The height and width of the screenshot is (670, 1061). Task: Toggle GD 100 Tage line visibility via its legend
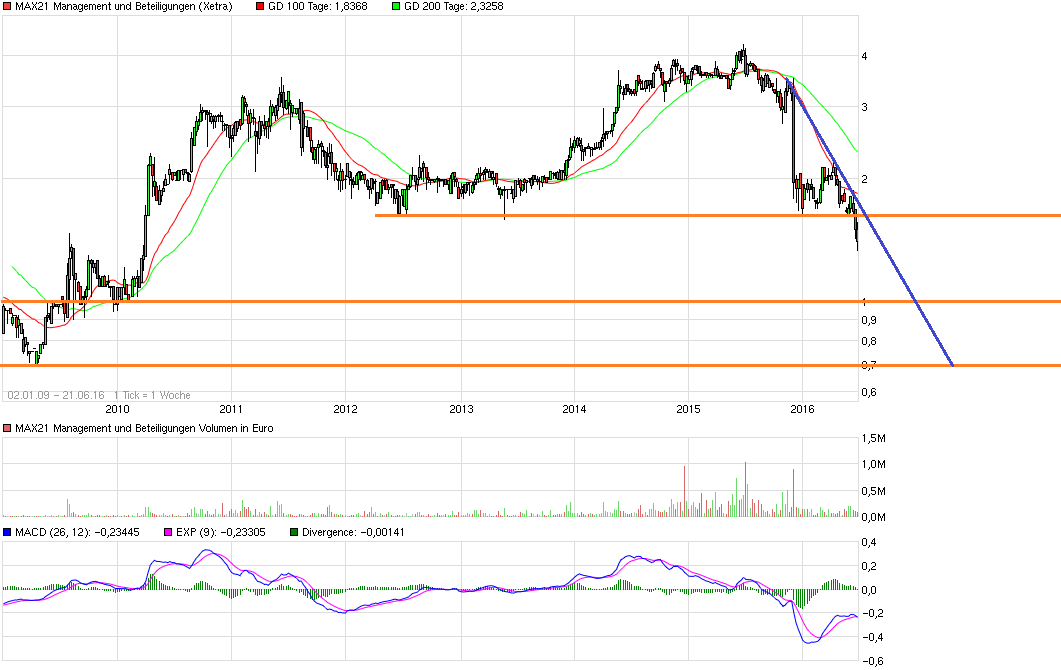coord(259,6)
